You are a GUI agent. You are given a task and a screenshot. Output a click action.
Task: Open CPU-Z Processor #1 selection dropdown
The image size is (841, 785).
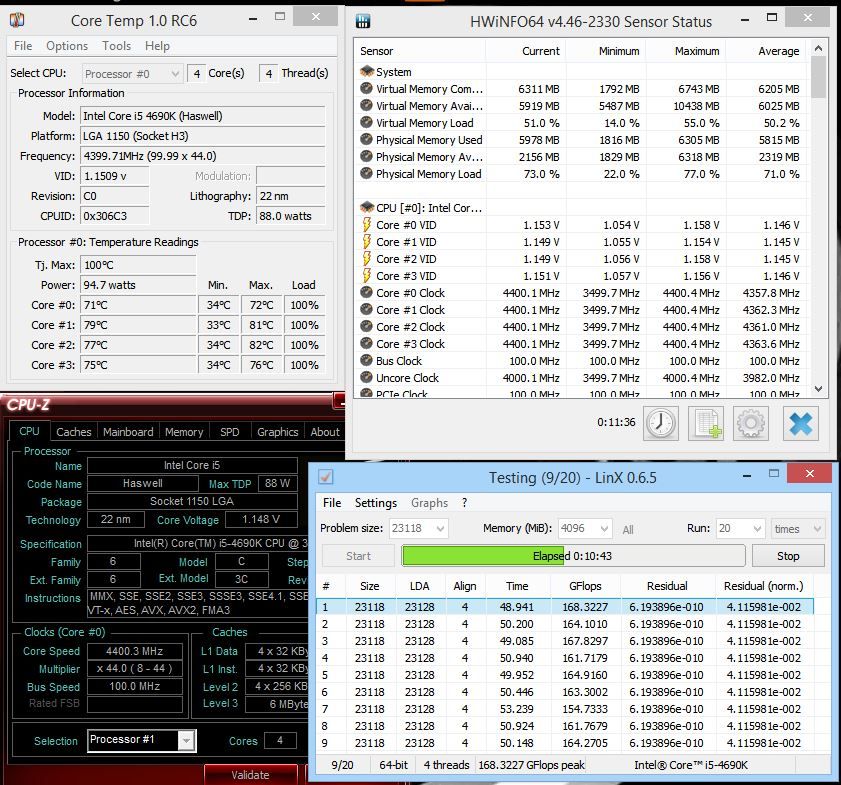142,740
